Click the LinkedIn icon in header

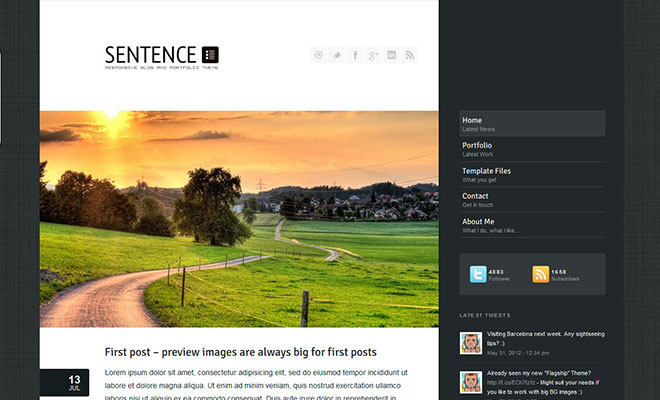(x=391, y=55)
